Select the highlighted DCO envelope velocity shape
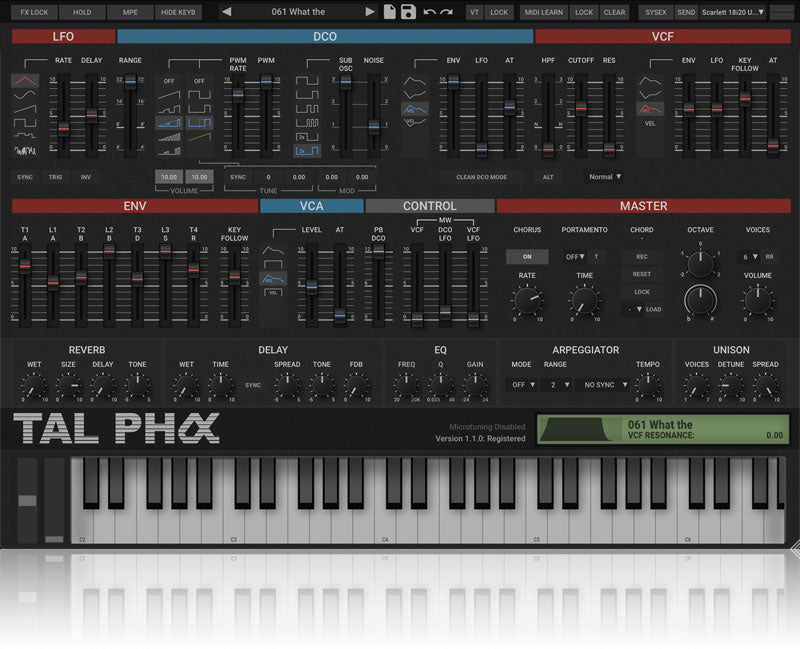800x649 pixels. coord(415,109)
